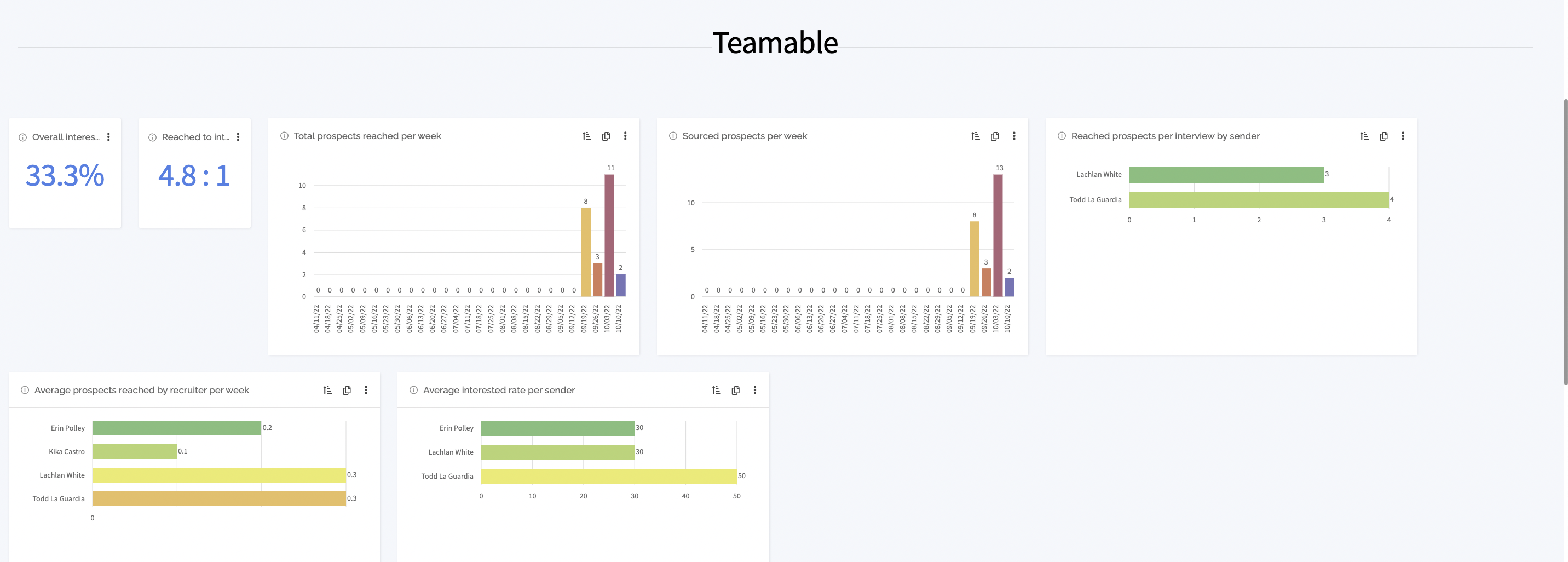Click info icon beside Sourced prospects per week
The image size is (1568, 562).
tap(673, 136)
